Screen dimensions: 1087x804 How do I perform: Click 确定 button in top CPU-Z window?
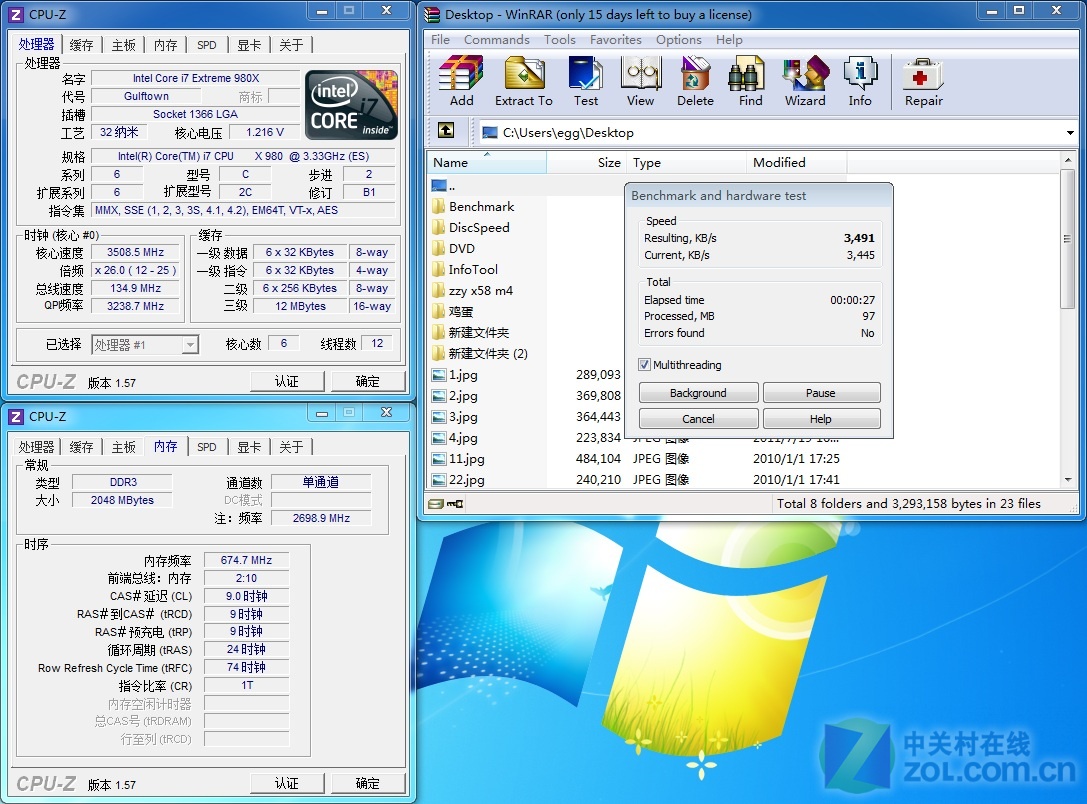(367, 381)
